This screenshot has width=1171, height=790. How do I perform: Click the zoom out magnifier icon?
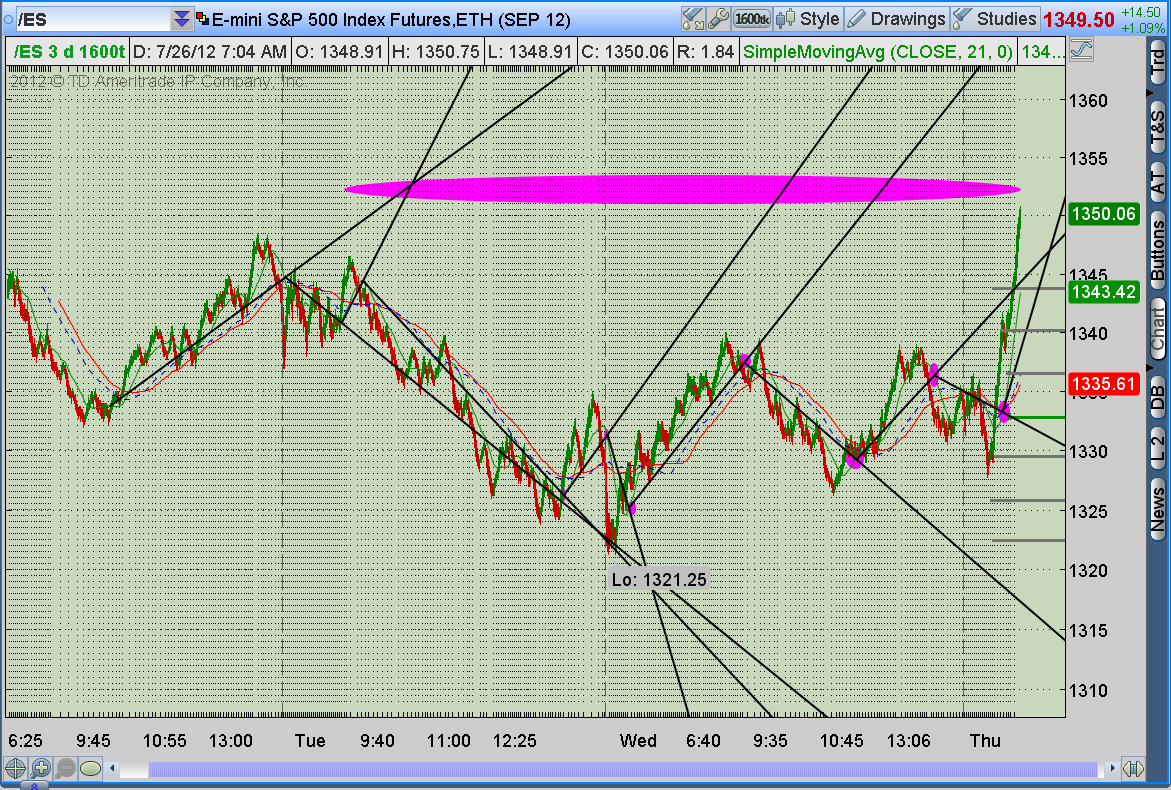pos(65,768)
